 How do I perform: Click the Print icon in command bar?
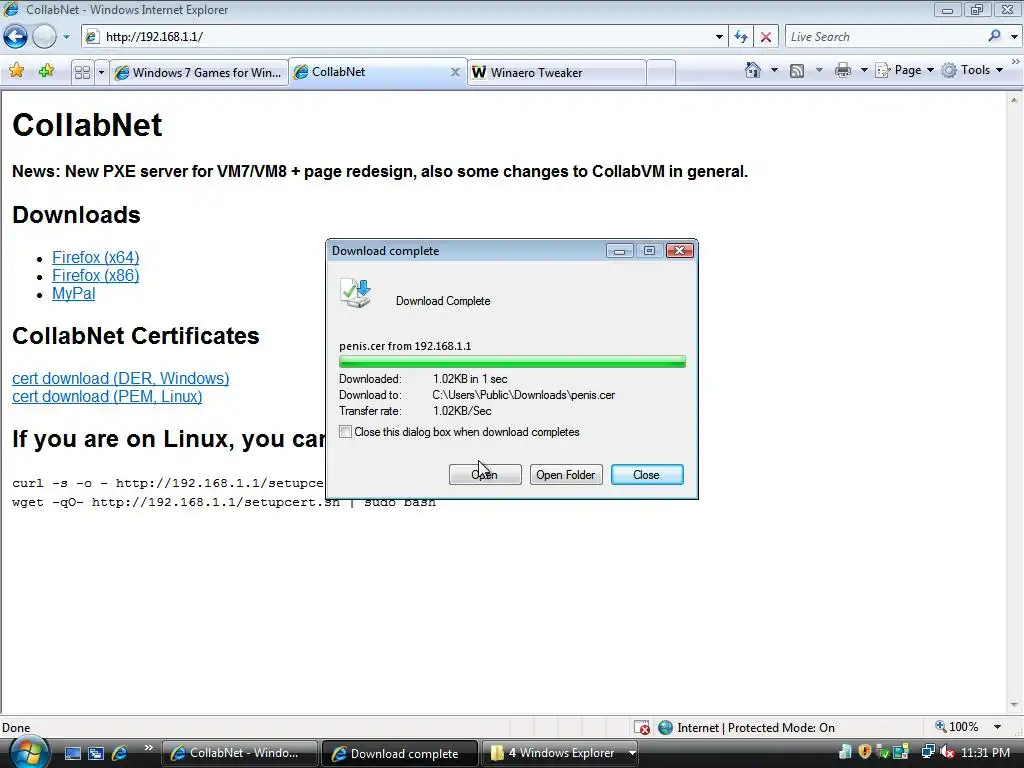tap(843, 70)
